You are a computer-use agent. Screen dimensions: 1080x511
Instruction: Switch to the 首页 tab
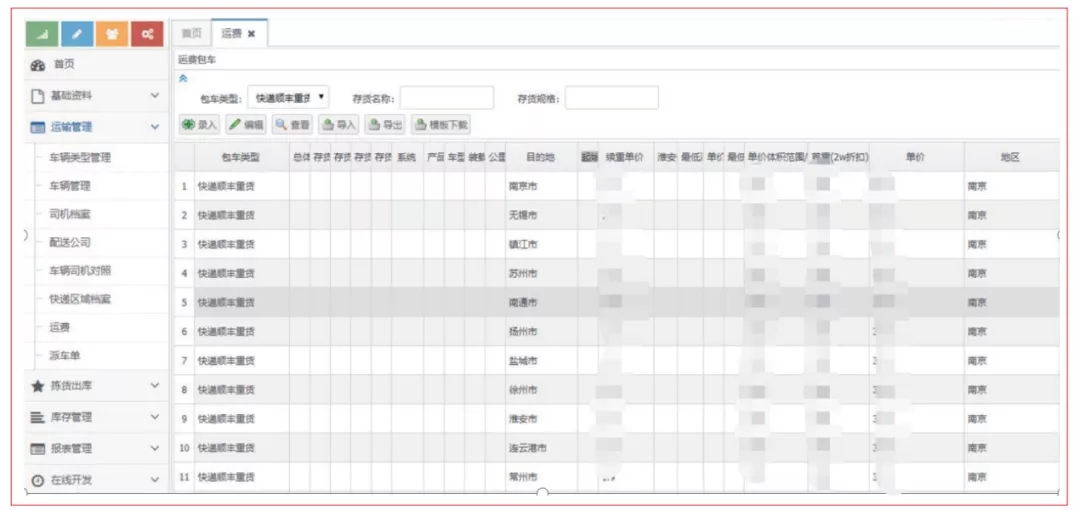coord(191,34)
